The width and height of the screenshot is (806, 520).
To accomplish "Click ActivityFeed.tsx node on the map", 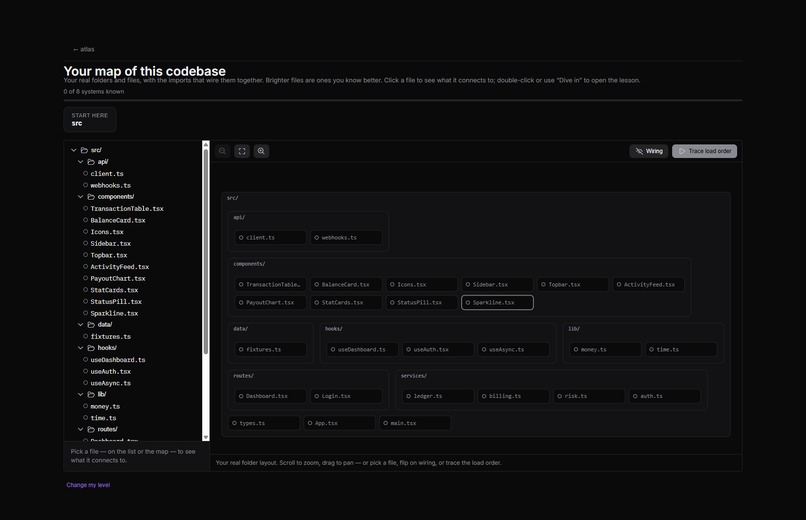I will pyautogui.click(x=648, y=284).
